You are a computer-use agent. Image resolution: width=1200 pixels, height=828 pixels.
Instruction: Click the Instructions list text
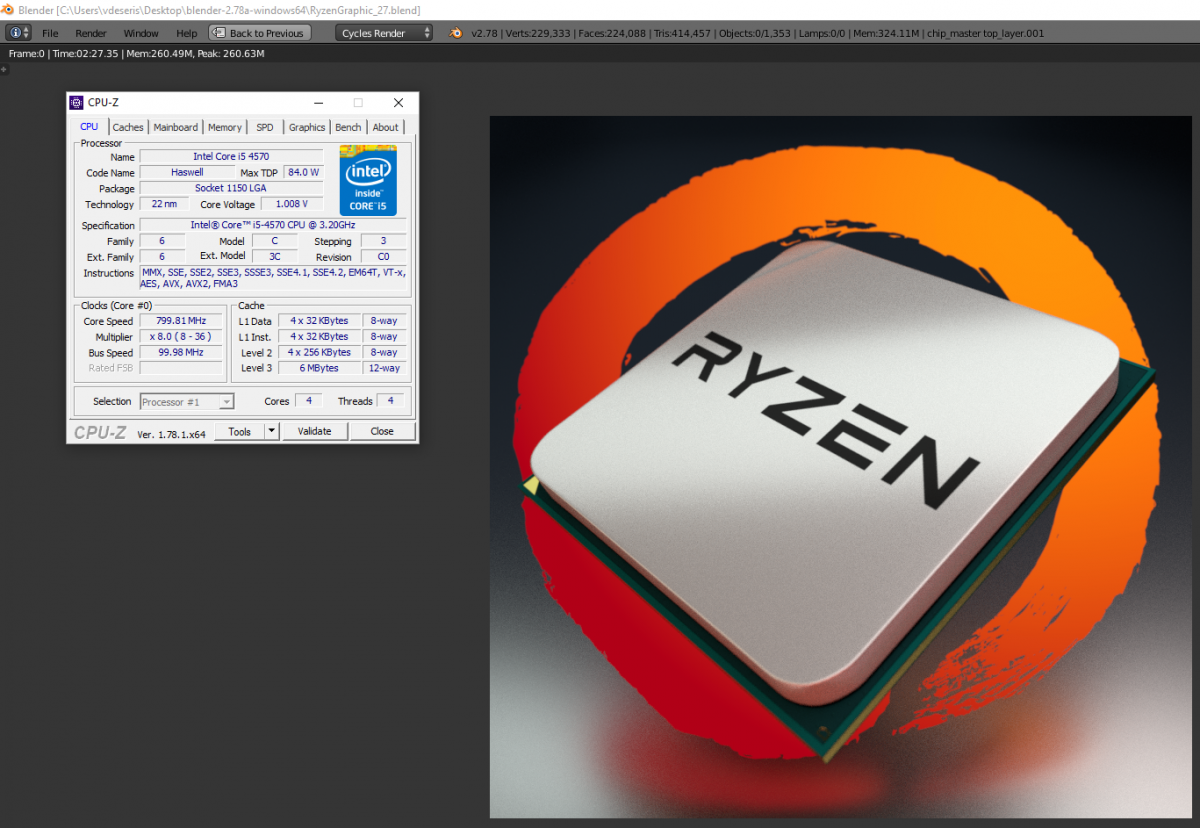[x=273, y=278]
